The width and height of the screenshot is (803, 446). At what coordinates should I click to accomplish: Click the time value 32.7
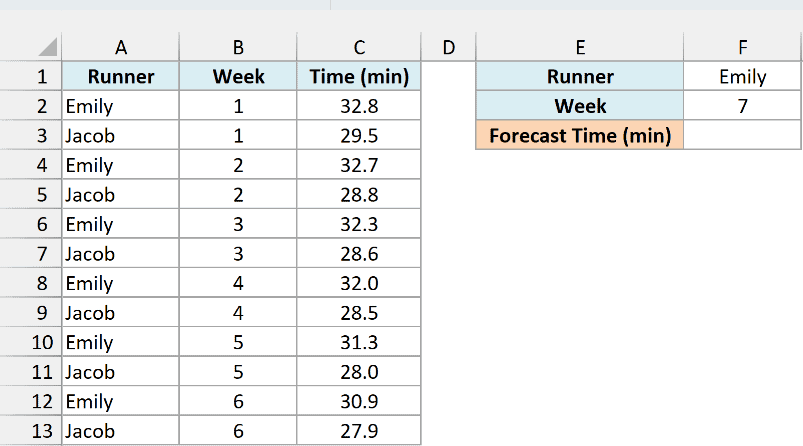pyautogui.click(x=359, y=165)
